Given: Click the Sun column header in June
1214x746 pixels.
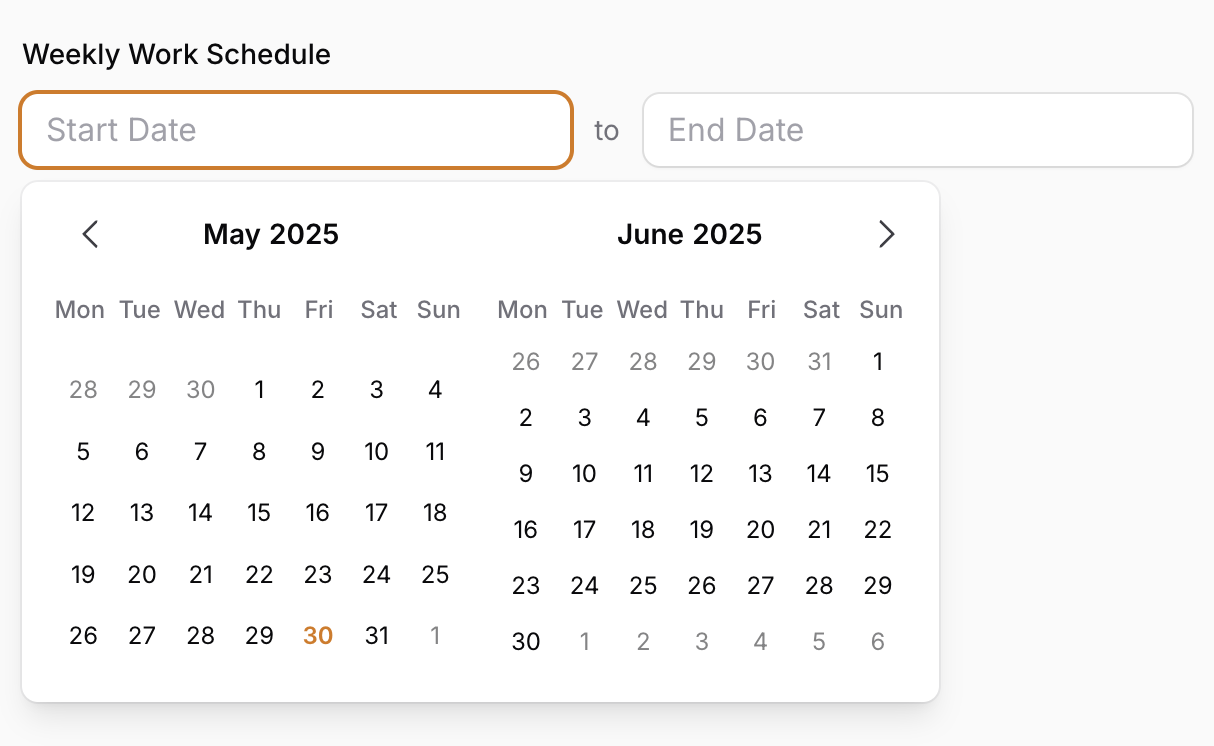Looking at the screenshot, I should coord(880,310).
